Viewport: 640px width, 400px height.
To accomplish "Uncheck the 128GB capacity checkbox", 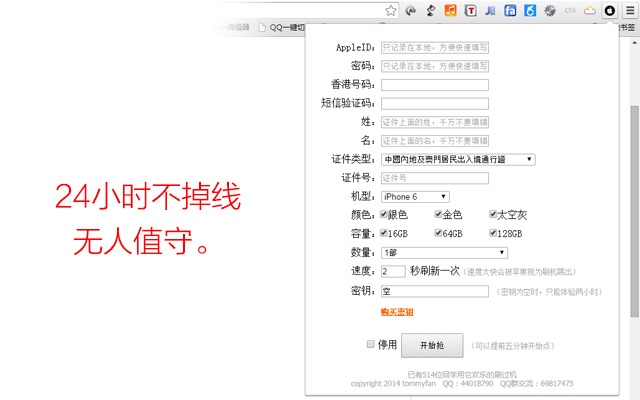I will (493, 233).
